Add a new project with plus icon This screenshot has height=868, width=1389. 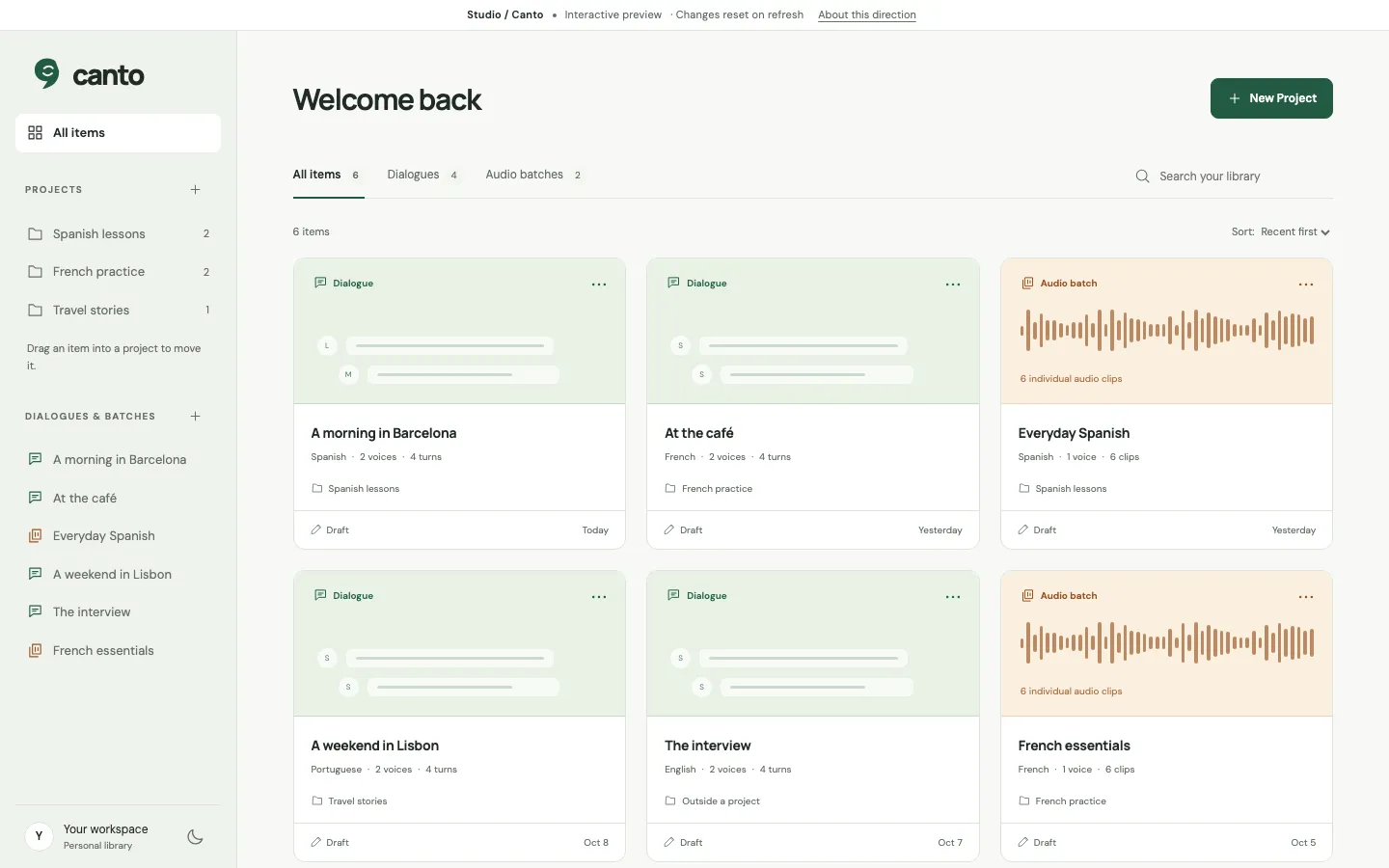point(195,190)
